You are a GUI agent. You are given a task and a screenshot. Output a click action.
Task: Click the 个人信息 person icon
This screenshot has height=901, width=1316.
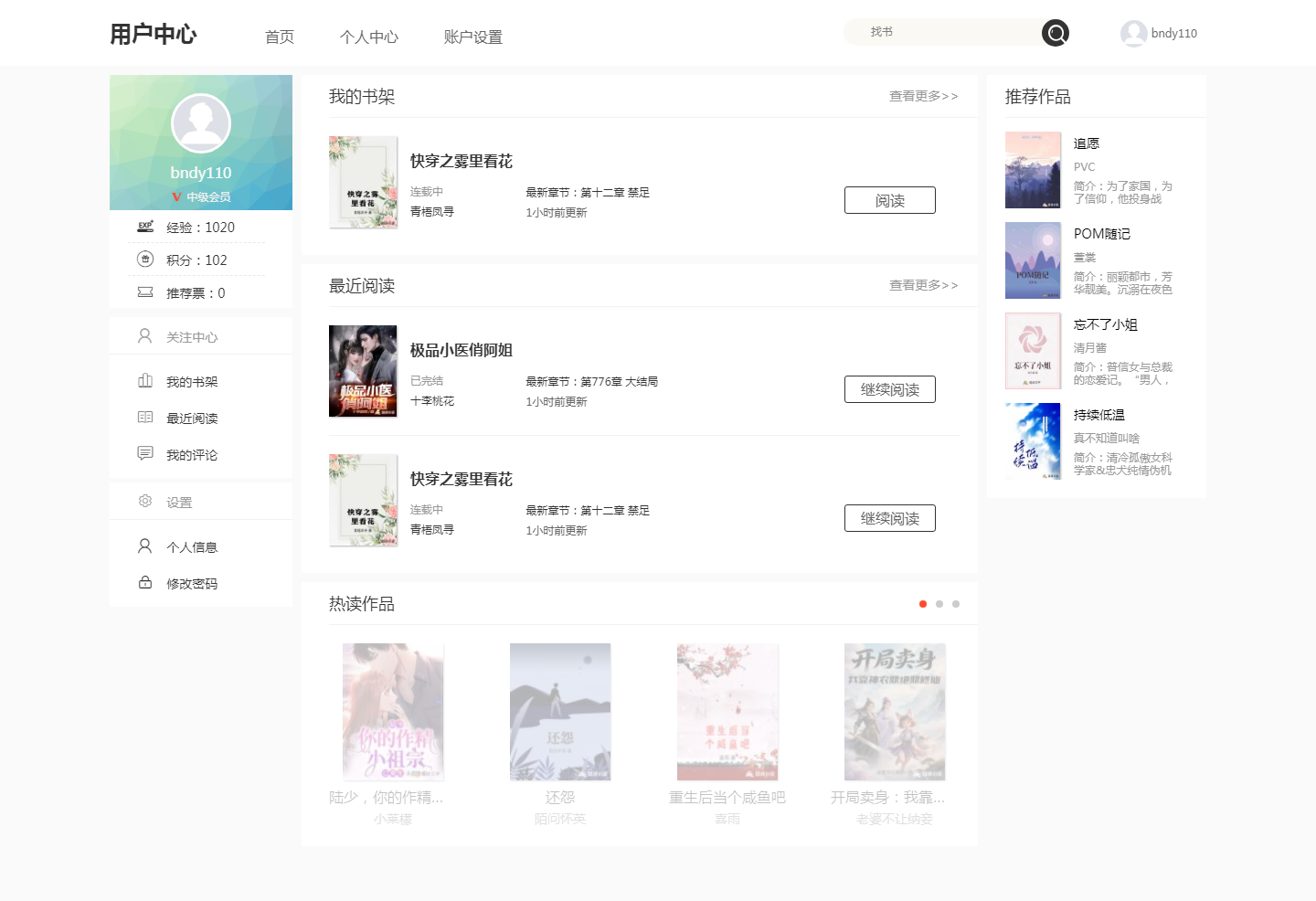(144, 546)
